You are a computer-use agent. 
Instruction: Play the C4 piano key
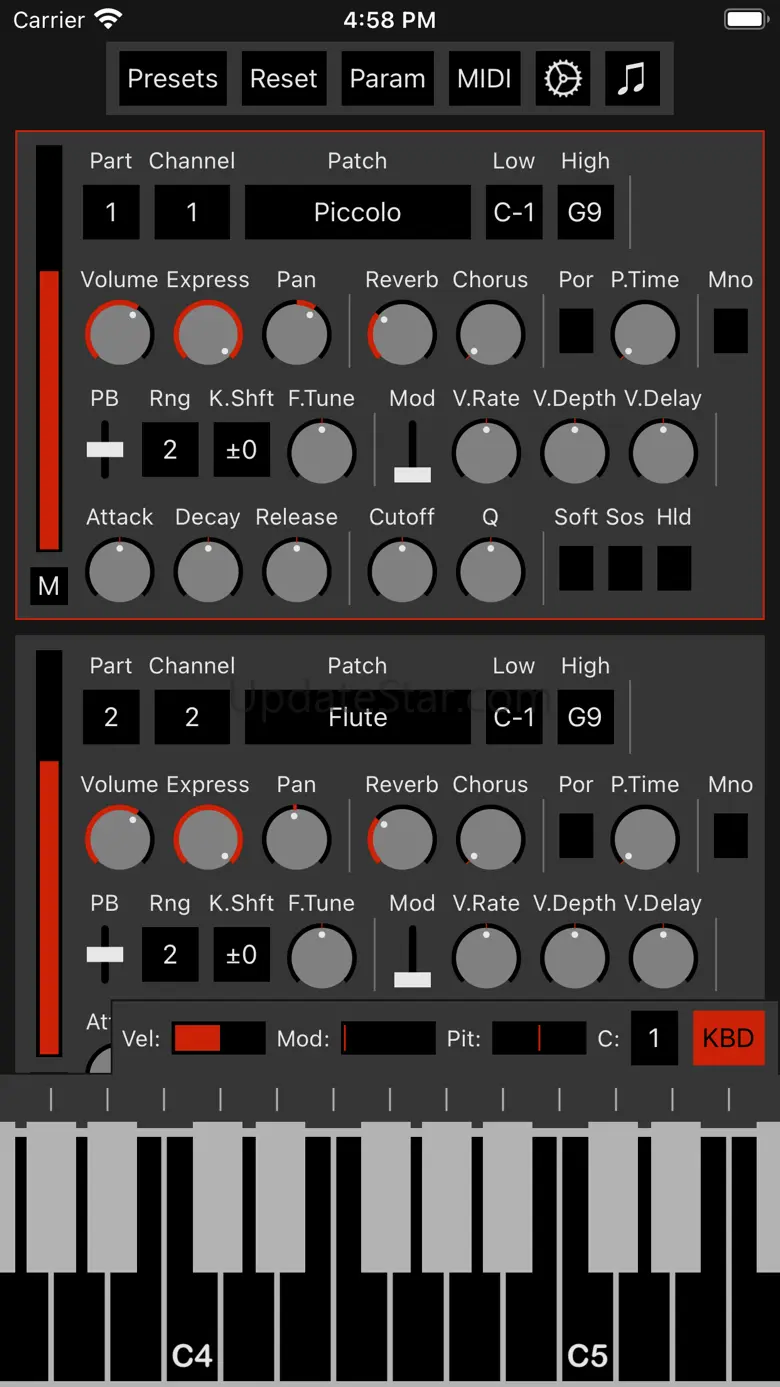(192, 1327)
